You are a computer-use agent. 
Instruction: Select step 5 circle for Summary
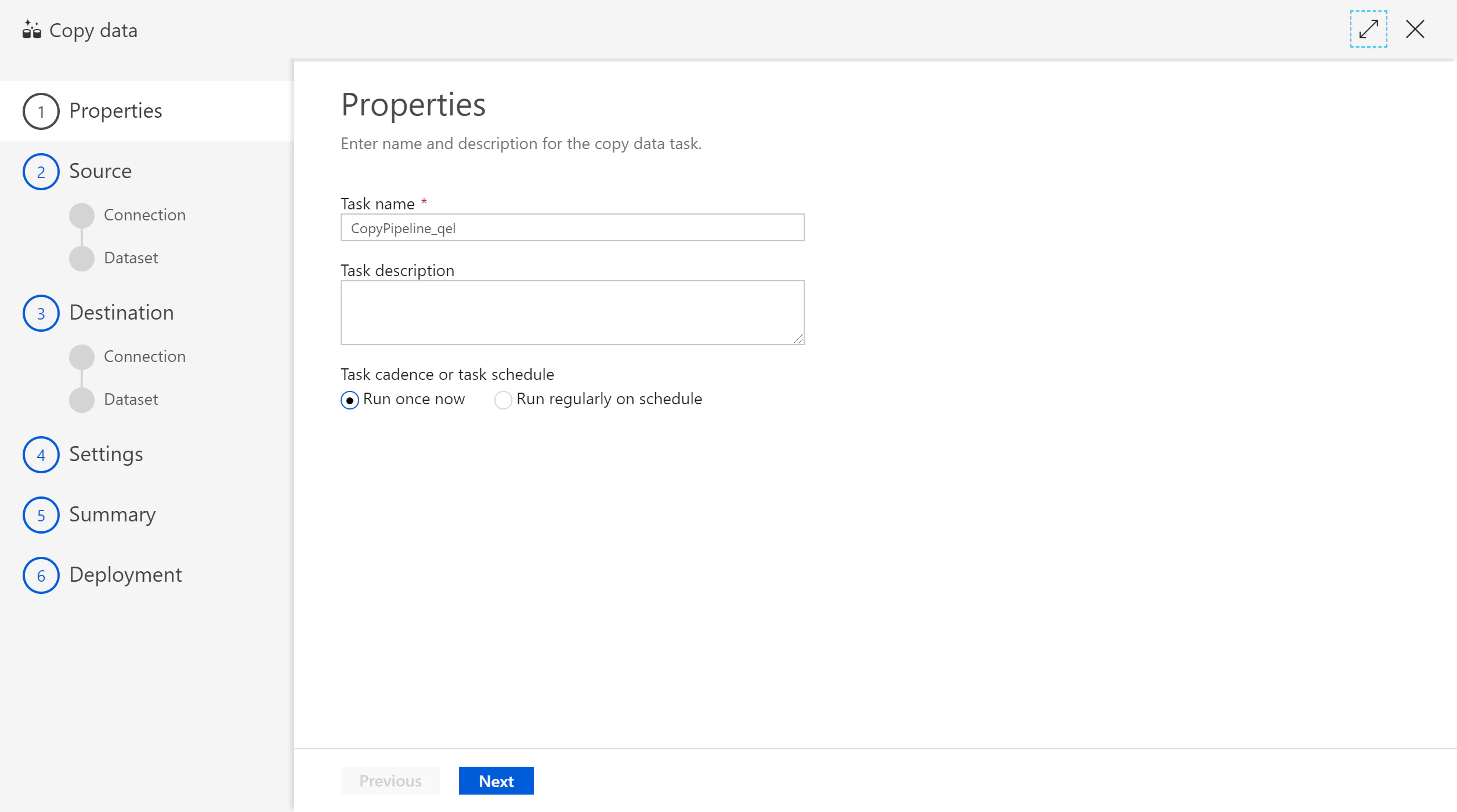click(41, 515)
